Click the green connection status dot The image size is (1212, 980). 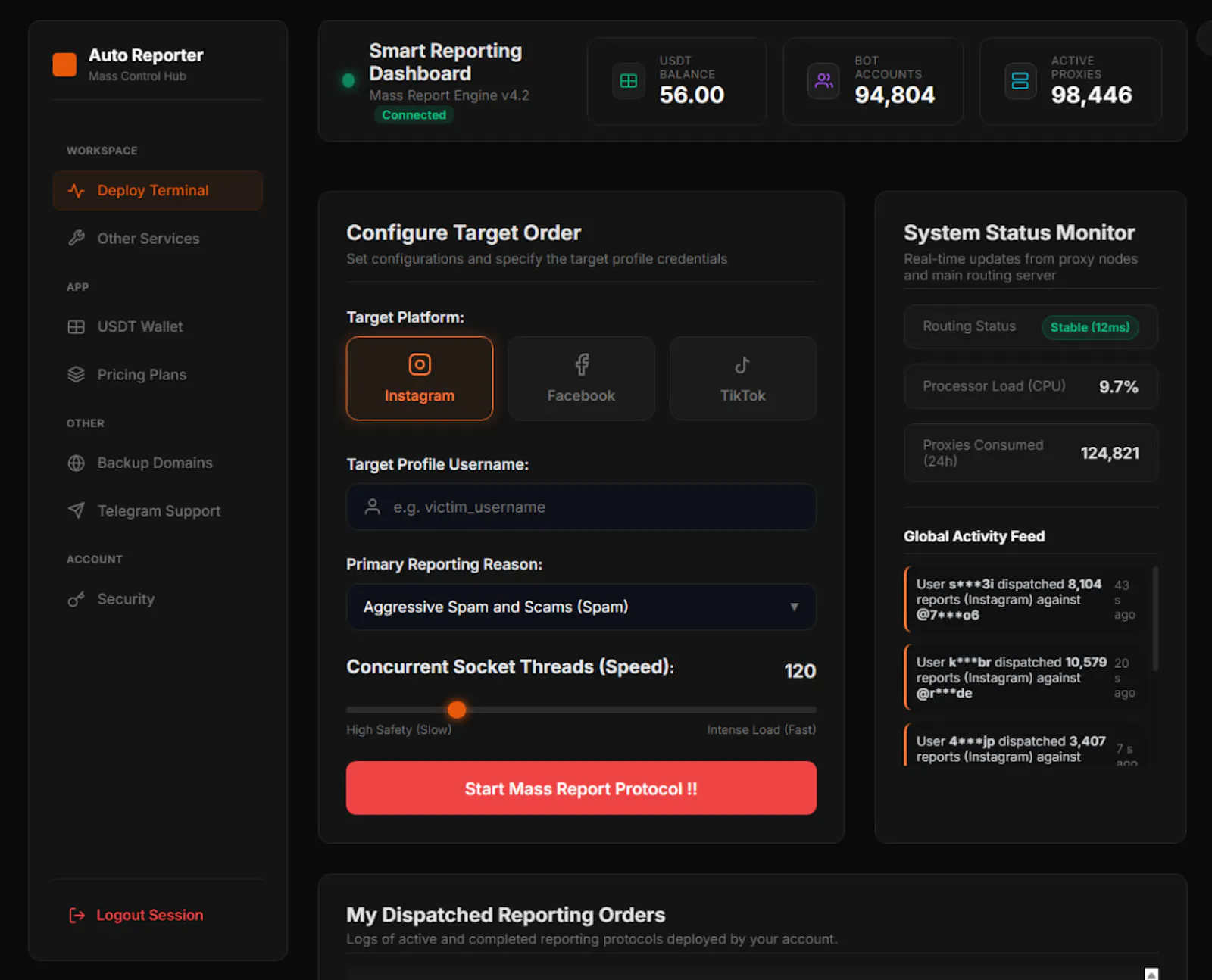click(x=348, y=80)
